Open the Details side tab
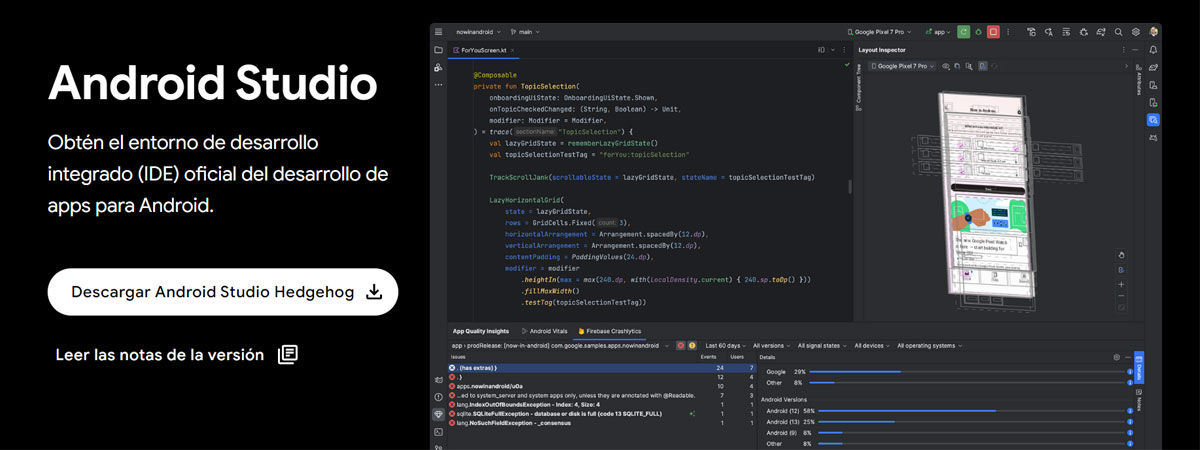 tap(1139, 367)
